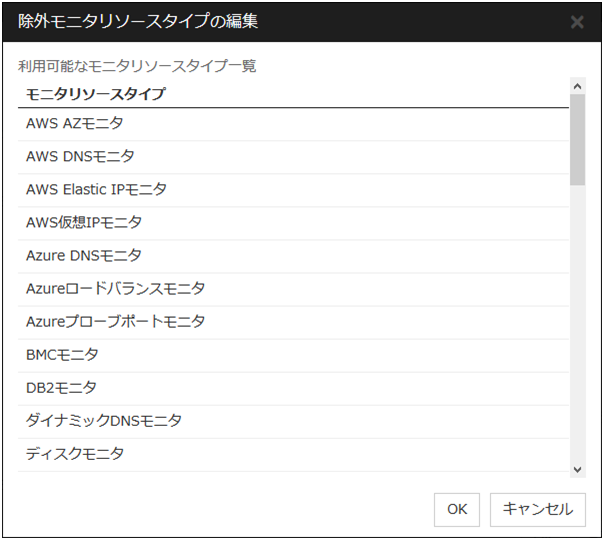This screenshot has width=604, height=540.
Task: Select Azure DNSモニタ row
Action: pyautogui.click(x=84, y=256)
